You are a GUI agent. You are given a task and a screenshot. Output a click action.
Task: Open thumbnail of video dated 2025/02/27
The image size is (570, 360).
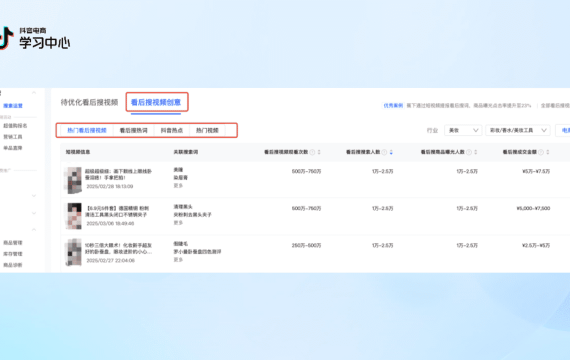[74, 252]
